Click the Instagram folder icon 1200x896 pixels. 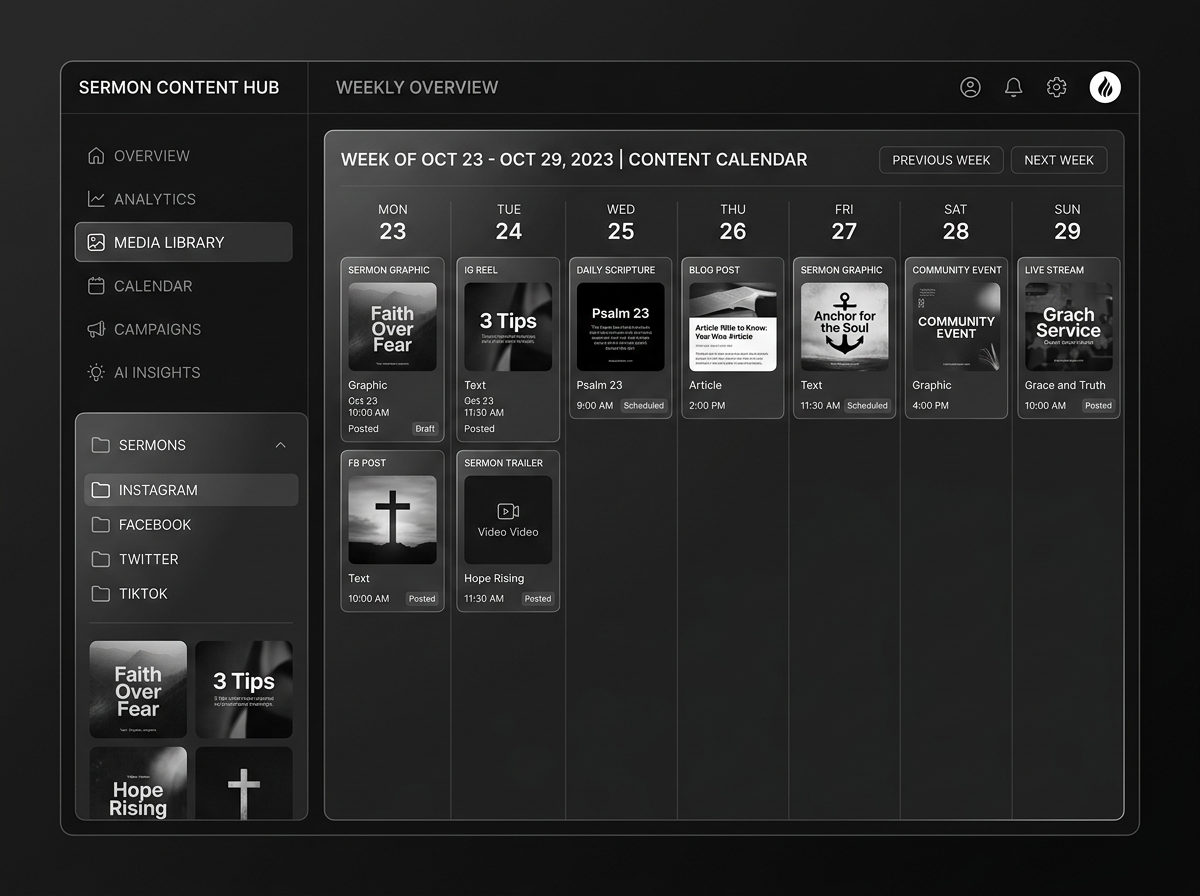point(100,490)
